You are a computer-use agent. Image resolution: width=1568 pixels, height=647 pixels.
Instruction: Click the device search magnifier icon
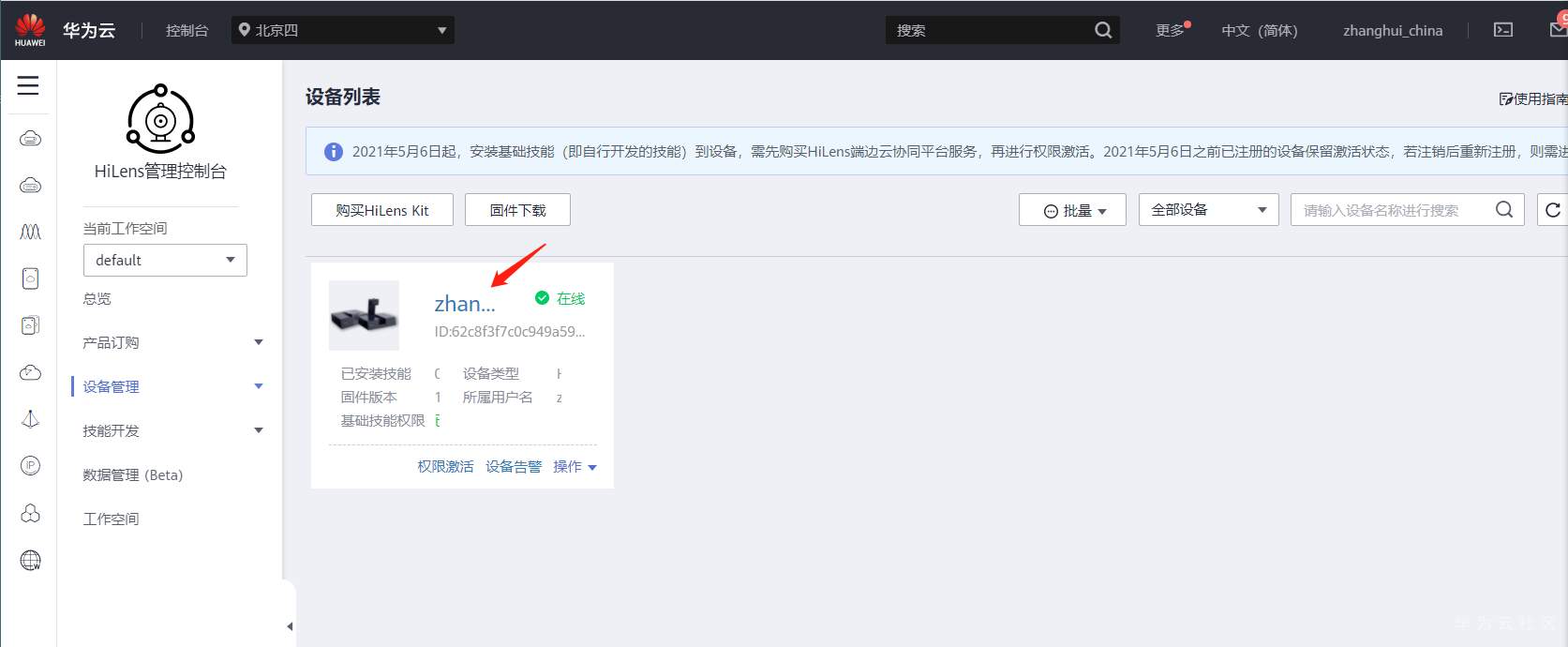tap(1504, 210)
